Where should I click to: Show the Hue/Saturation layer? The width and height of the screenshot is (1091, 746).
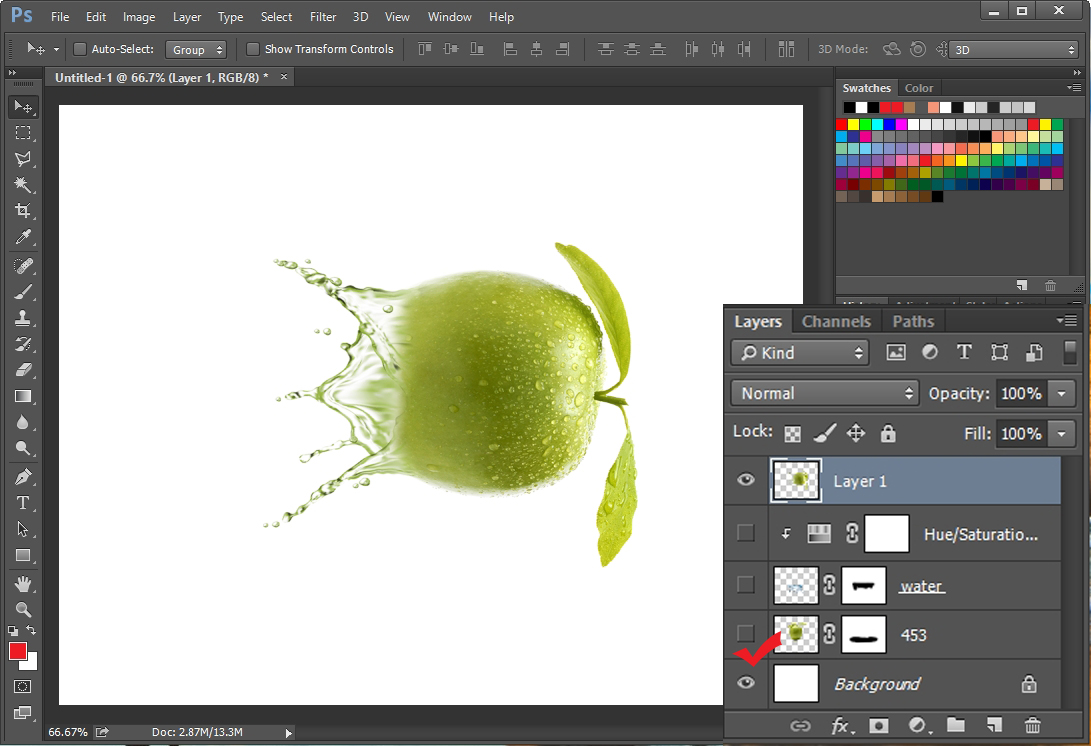pos(746,533)
